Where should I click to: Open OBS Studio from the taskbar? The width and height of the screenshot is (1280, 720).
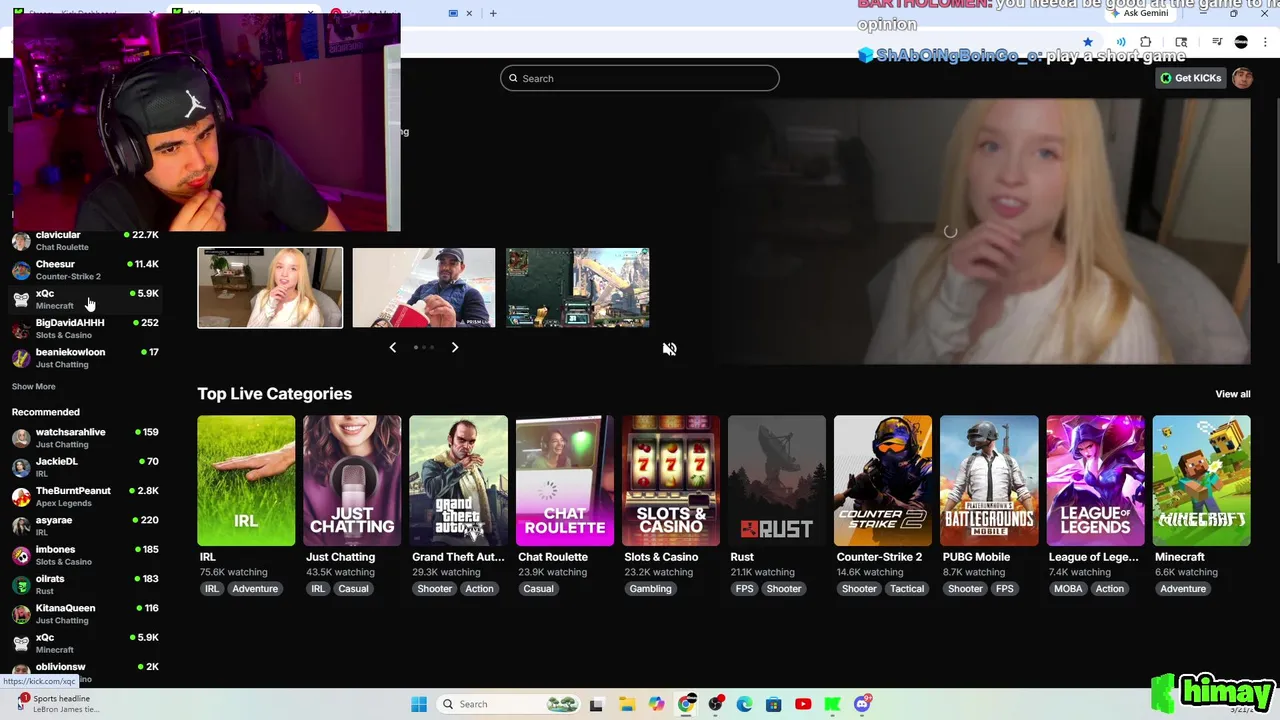click(715, 704)
